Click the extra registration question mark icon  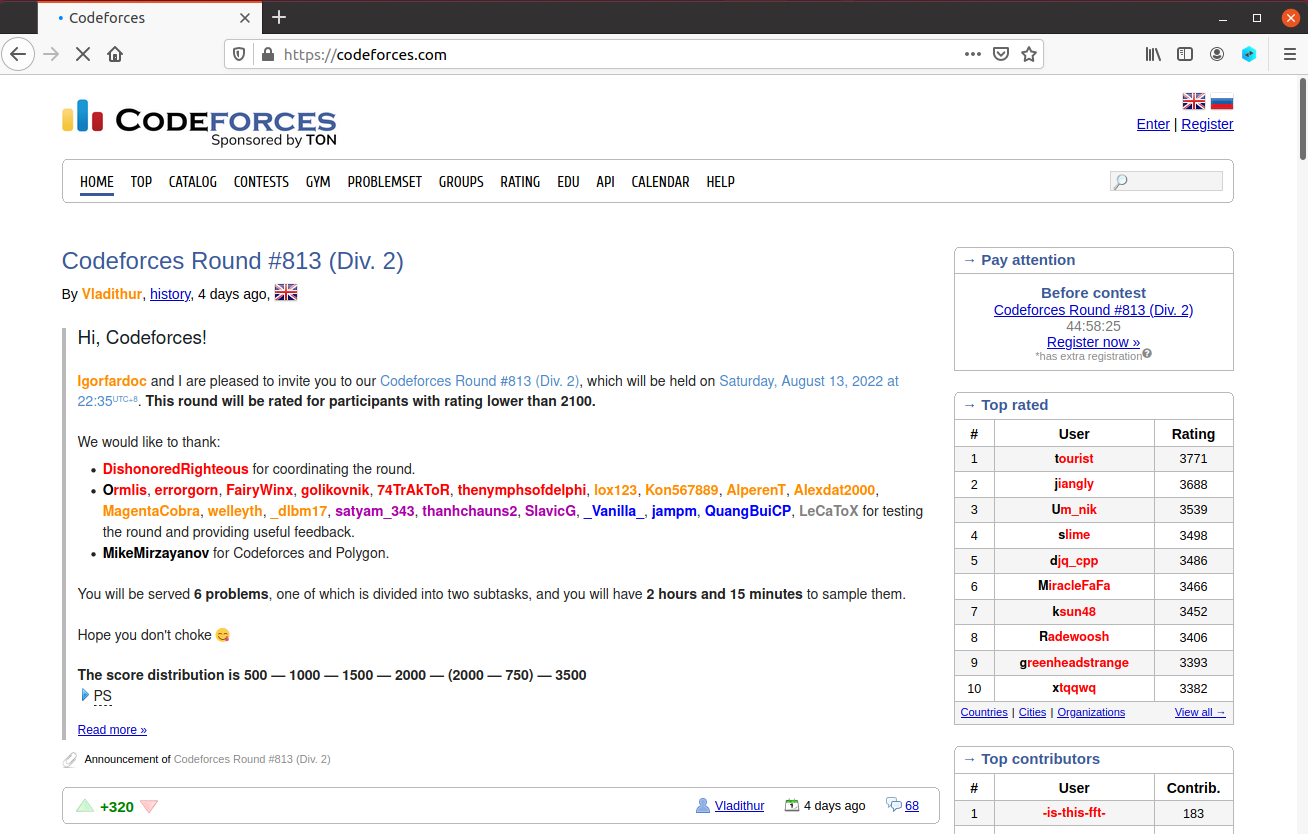coord(1147,353)
